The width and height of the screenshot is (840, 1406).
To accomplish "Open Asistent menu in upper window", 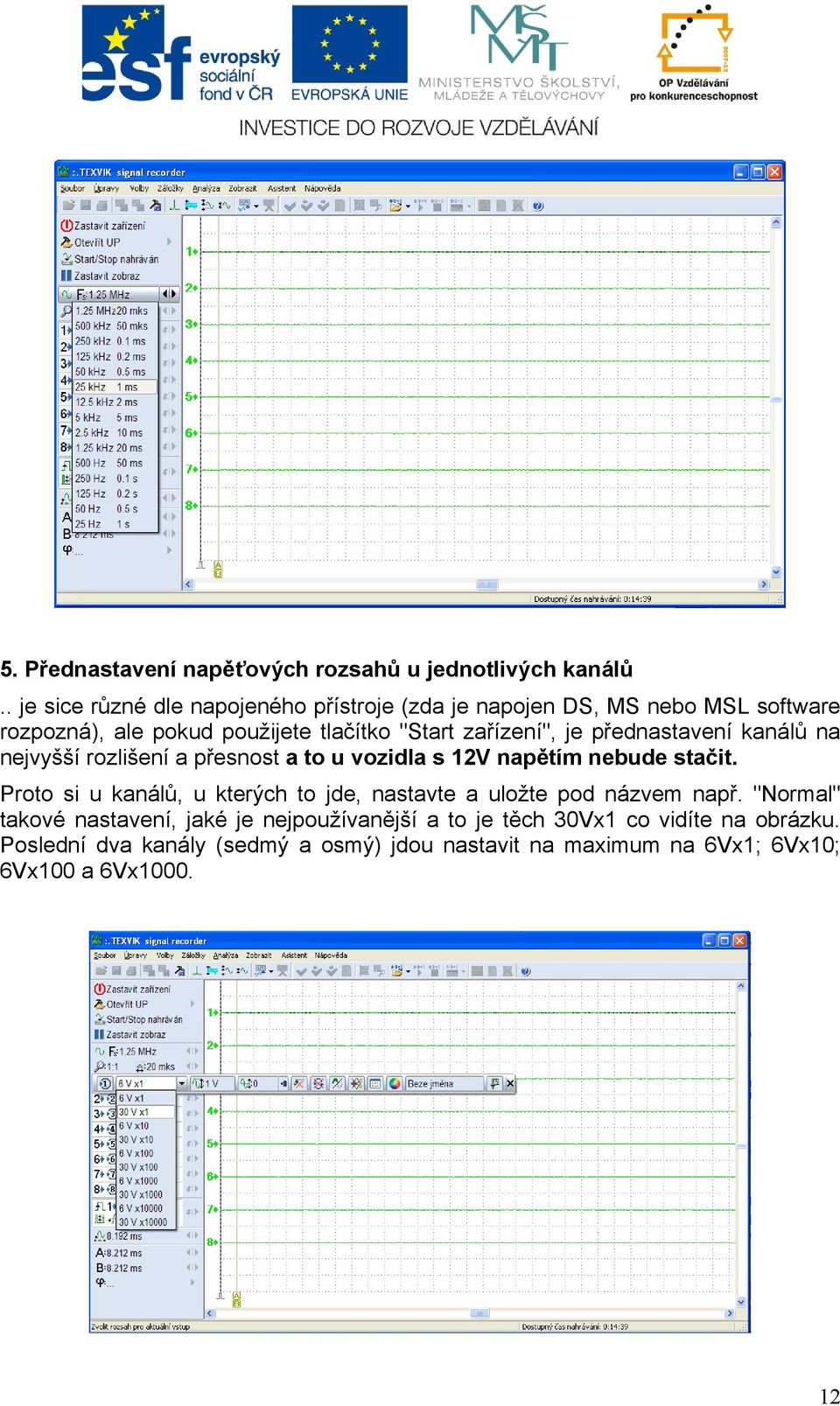I will point(282,188).
